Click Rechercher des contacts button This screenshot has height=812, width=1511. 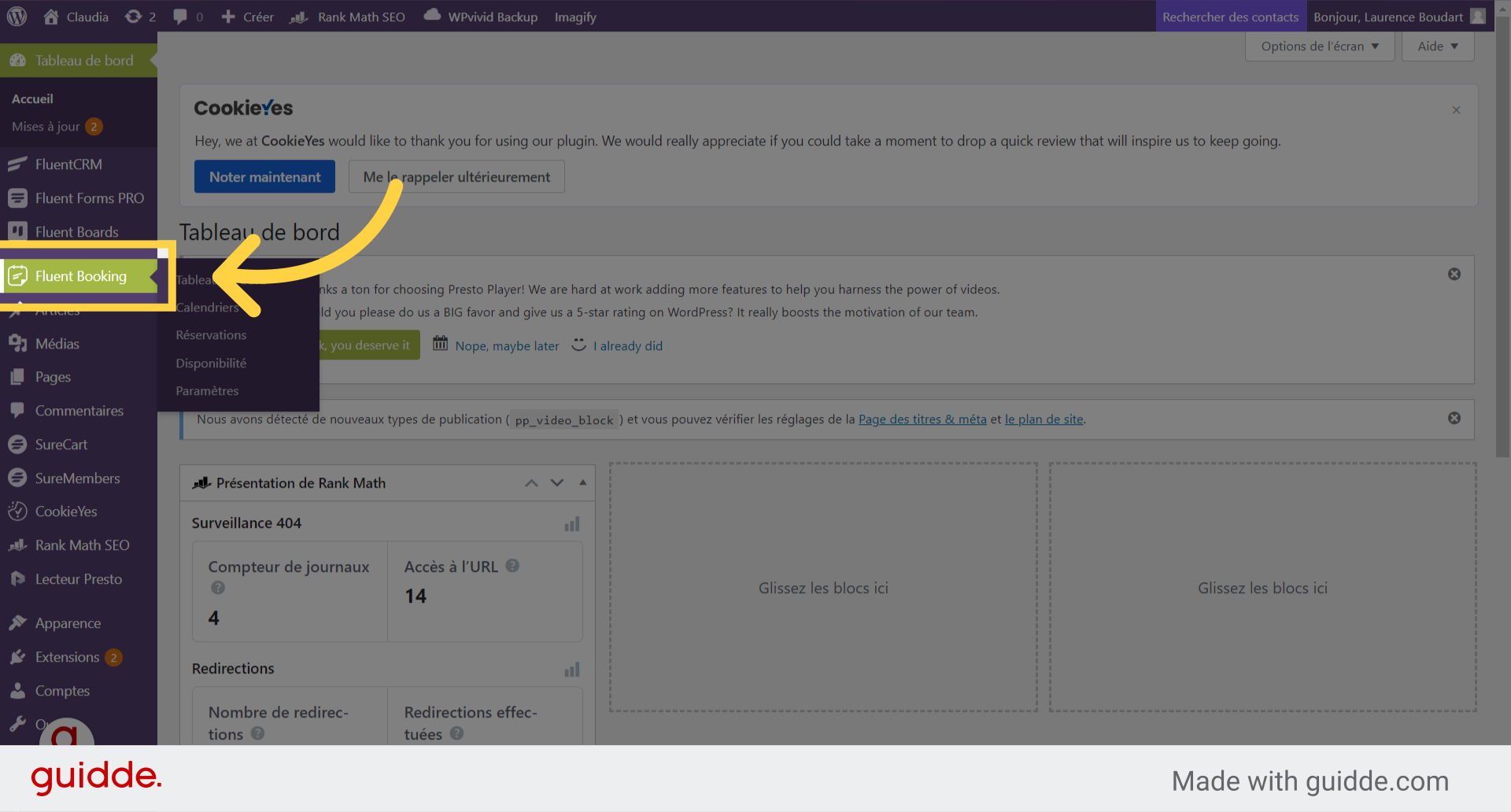tap(1230, 17)
